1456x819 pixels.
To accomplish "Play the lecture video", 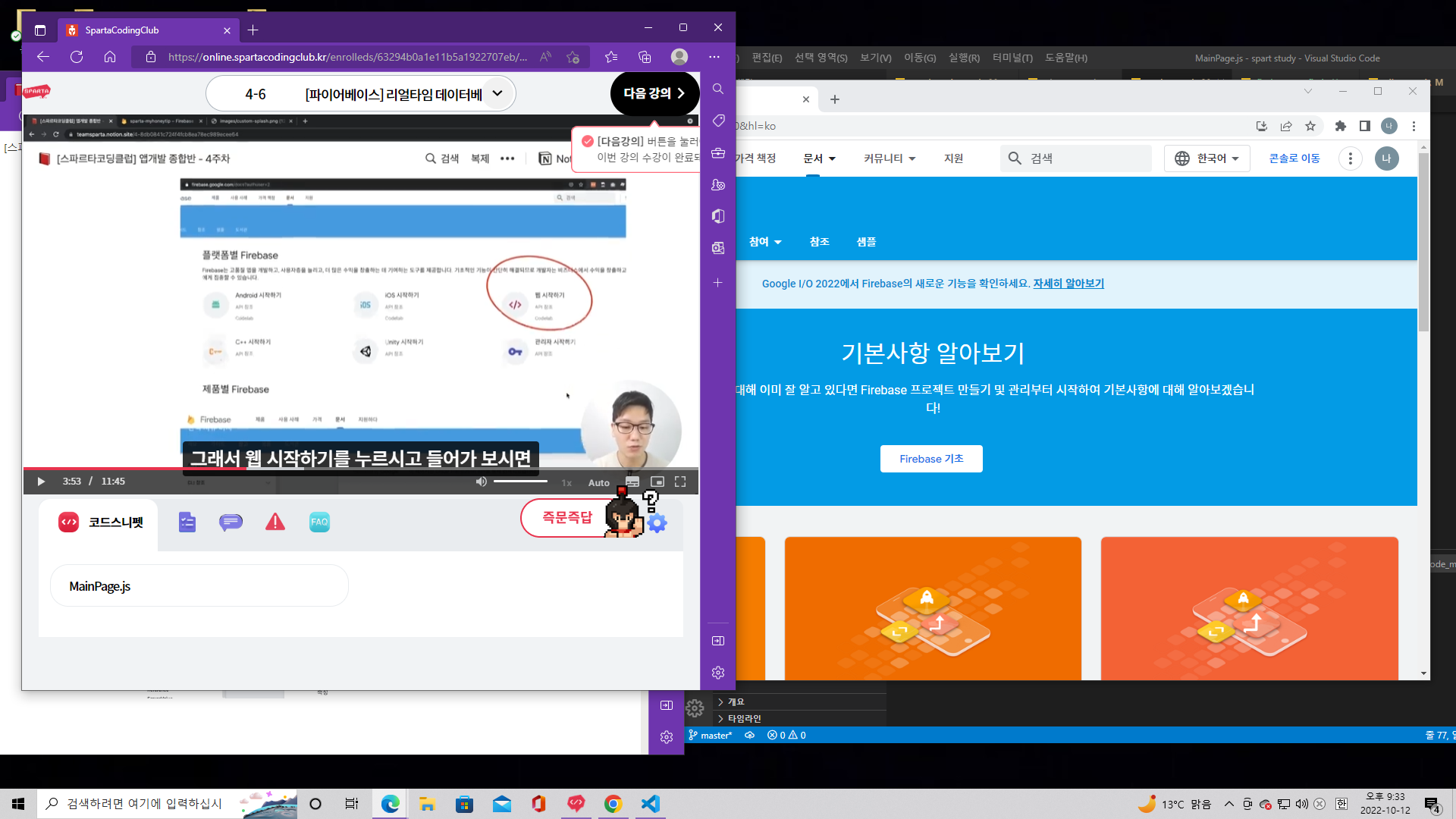I will 41,482.
